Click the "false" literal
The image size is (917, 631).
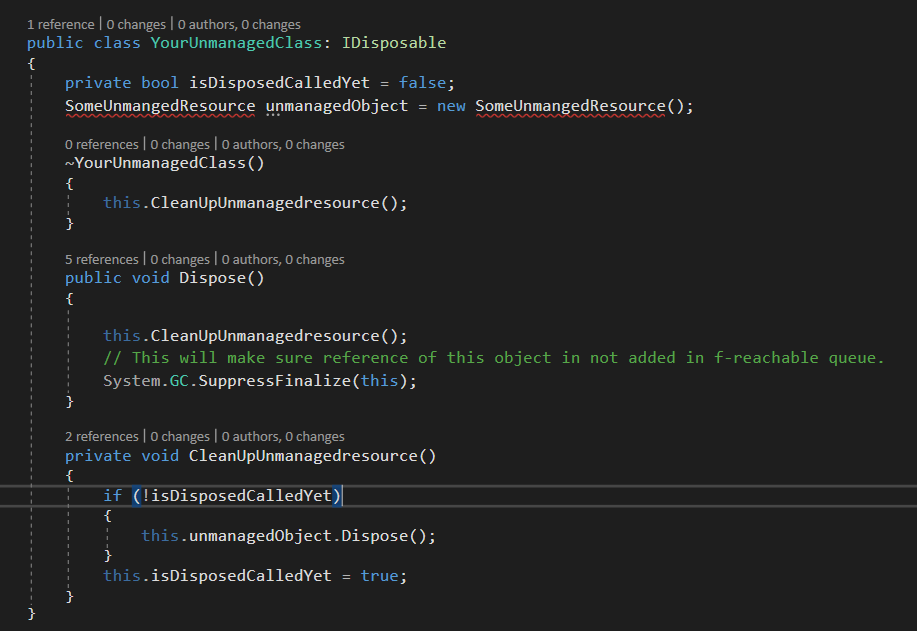tap(422, 83)
